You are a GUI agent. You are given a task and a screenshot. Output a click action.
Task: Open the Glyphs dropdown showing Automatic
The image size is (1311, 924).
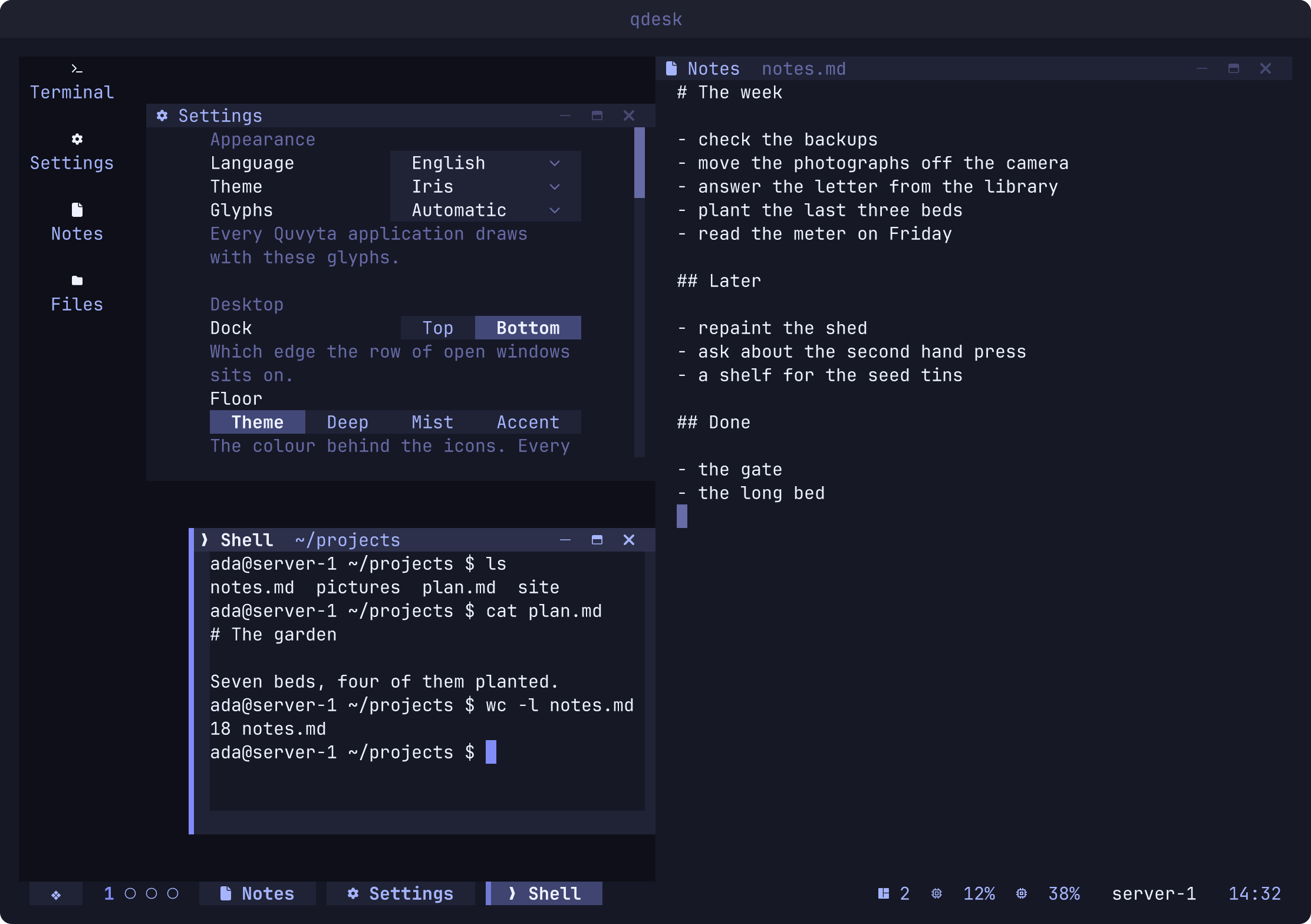coord(486,210)
